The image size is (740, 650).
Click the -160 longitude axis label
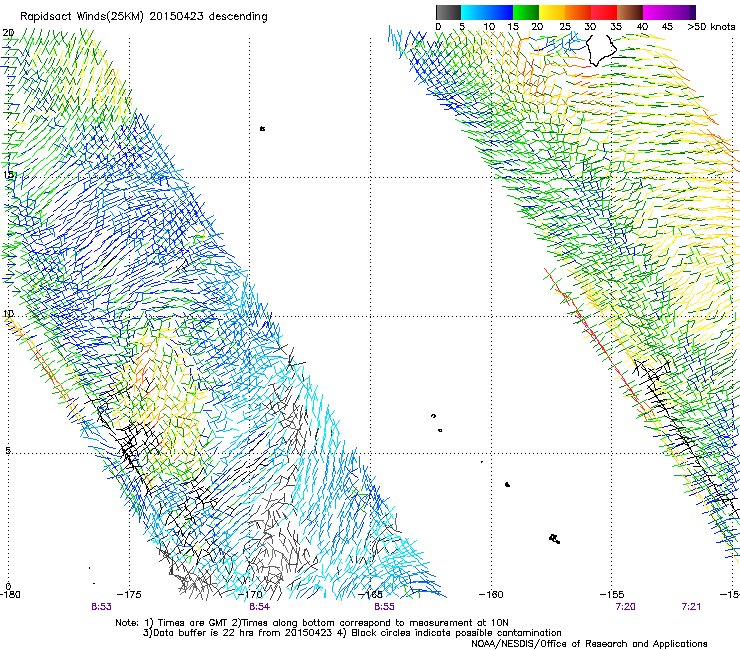click(491, 594)
